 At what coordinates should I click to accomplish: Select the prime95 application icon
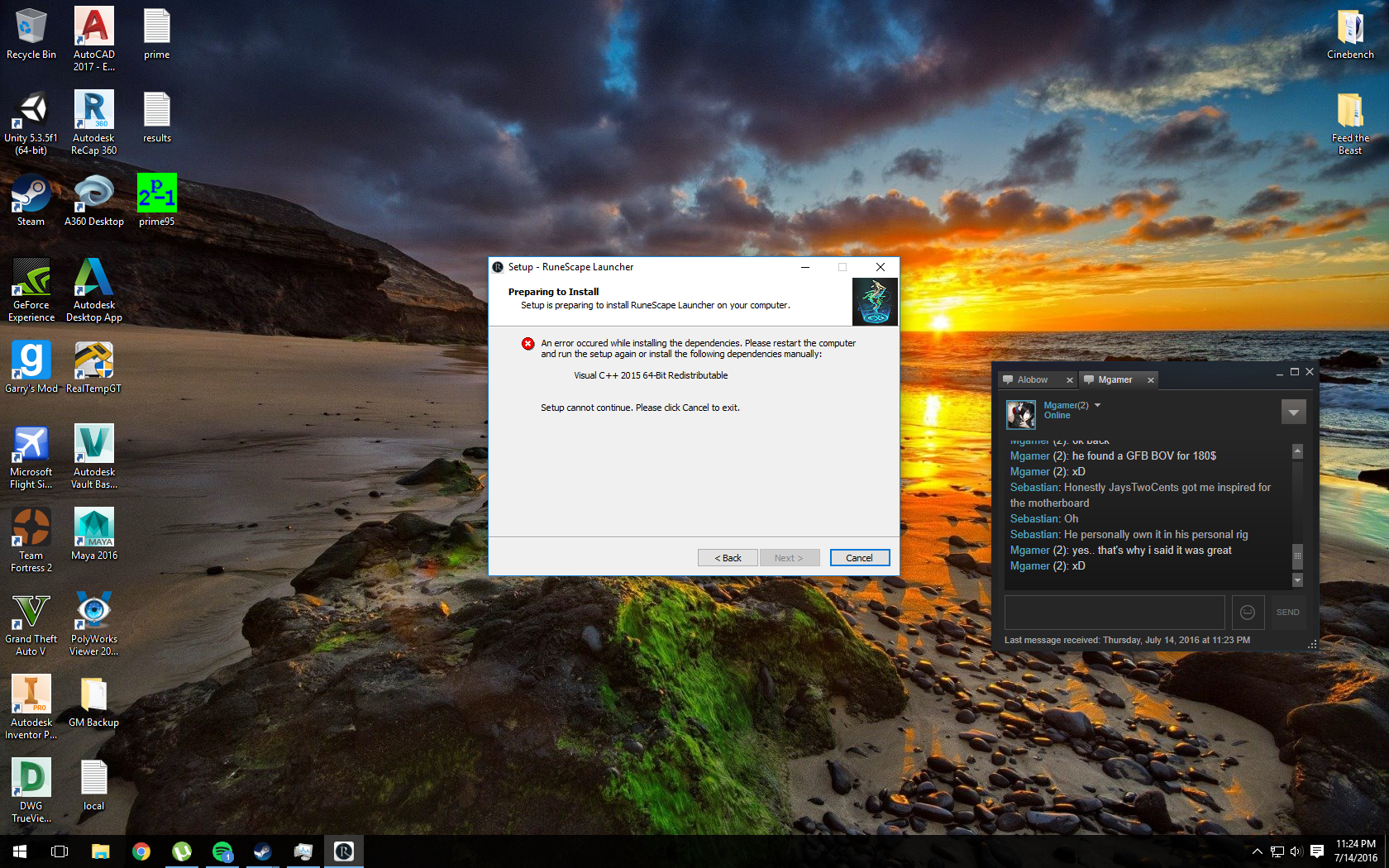click(156, 201)
